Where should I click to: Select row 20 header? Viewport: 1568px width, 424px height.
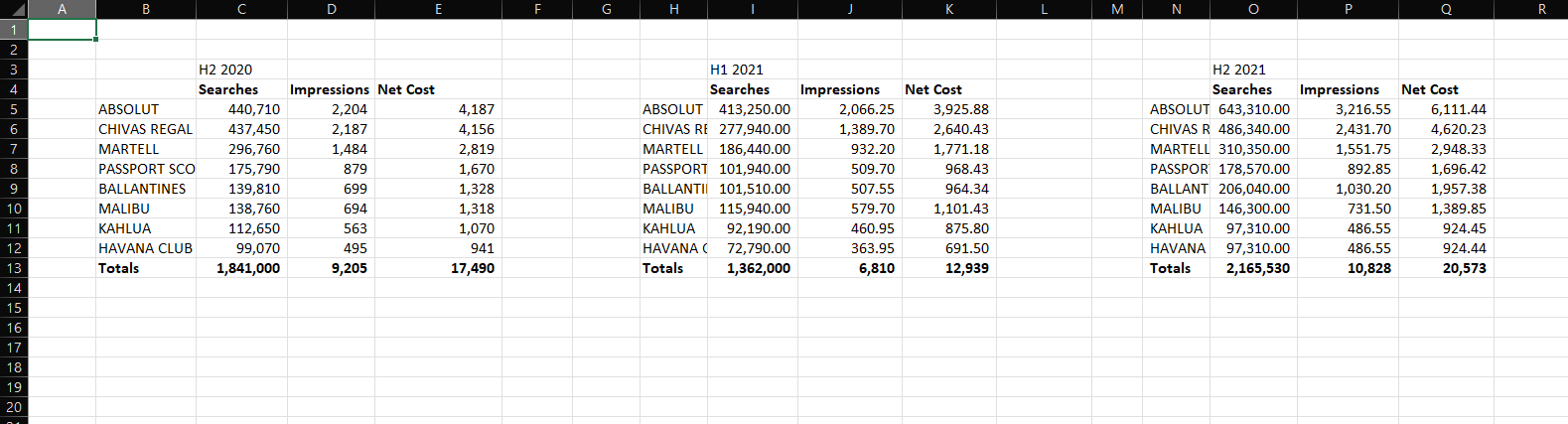pyautogui.click(x=14, y=407)
